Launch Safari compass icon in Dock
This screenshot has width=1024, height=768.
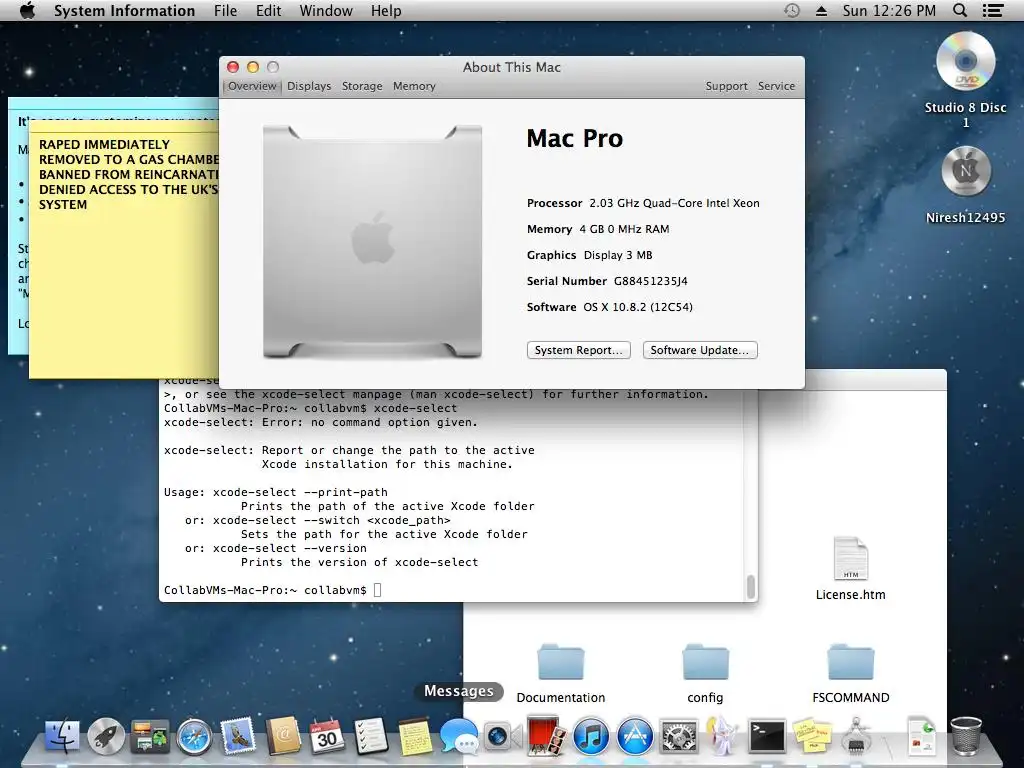coord(194,737)
